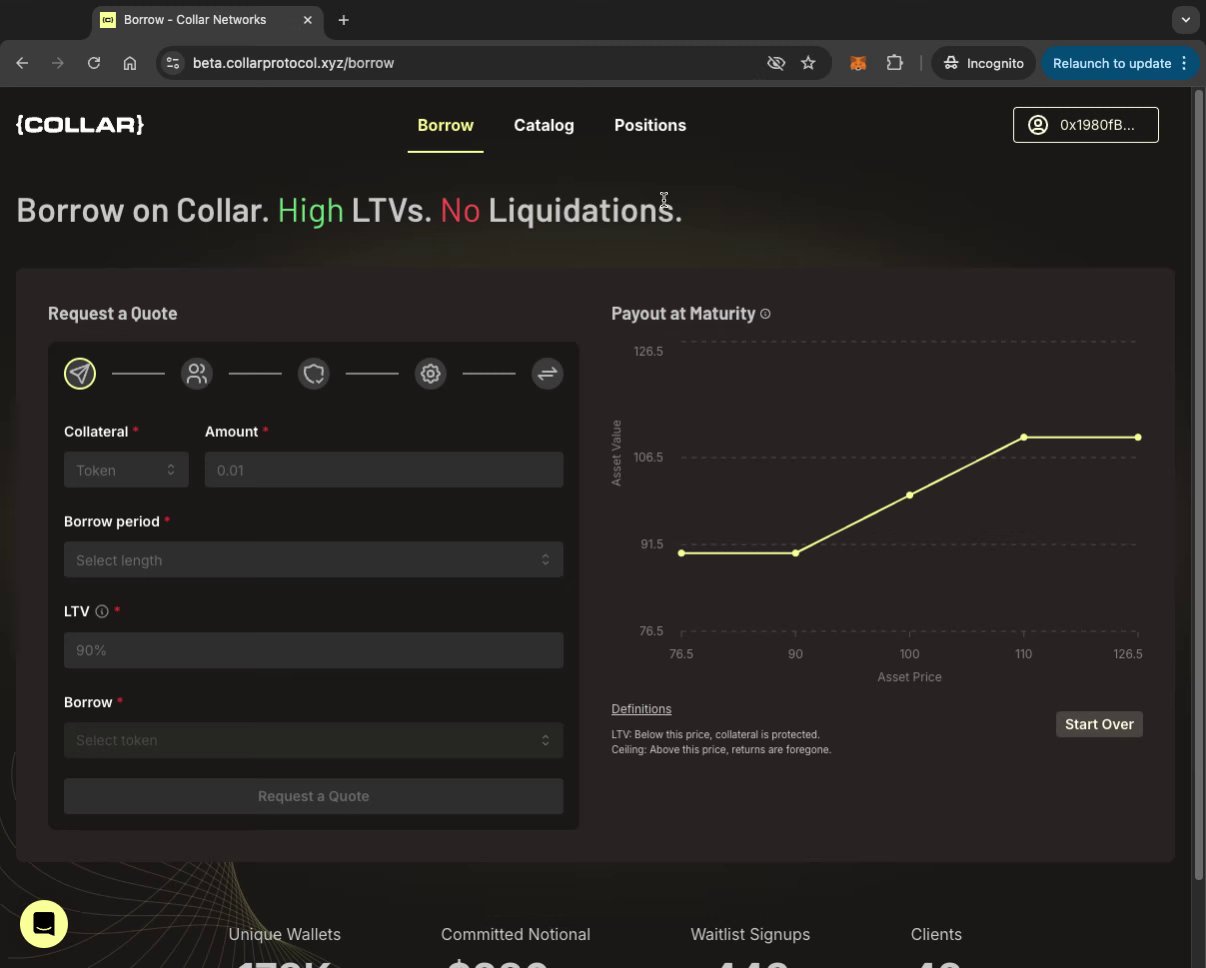
Task: Click the Payout at Maturity info icon
Action: click(765, 314)
